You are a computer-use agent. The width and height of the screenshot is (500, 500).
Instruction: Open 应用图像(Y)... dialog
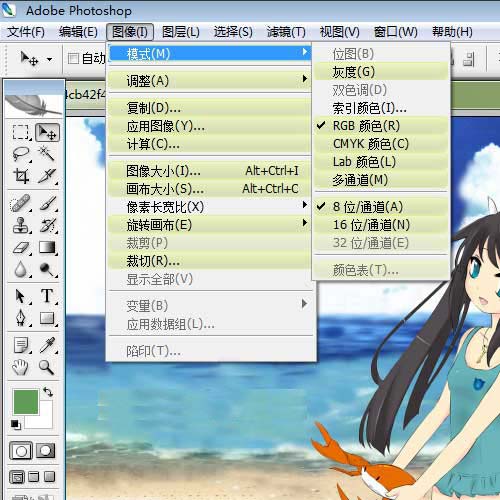210,126
